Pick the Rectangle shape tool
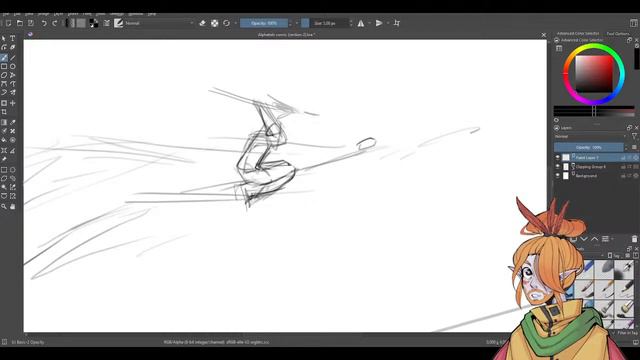 click(x=4, y=66)
